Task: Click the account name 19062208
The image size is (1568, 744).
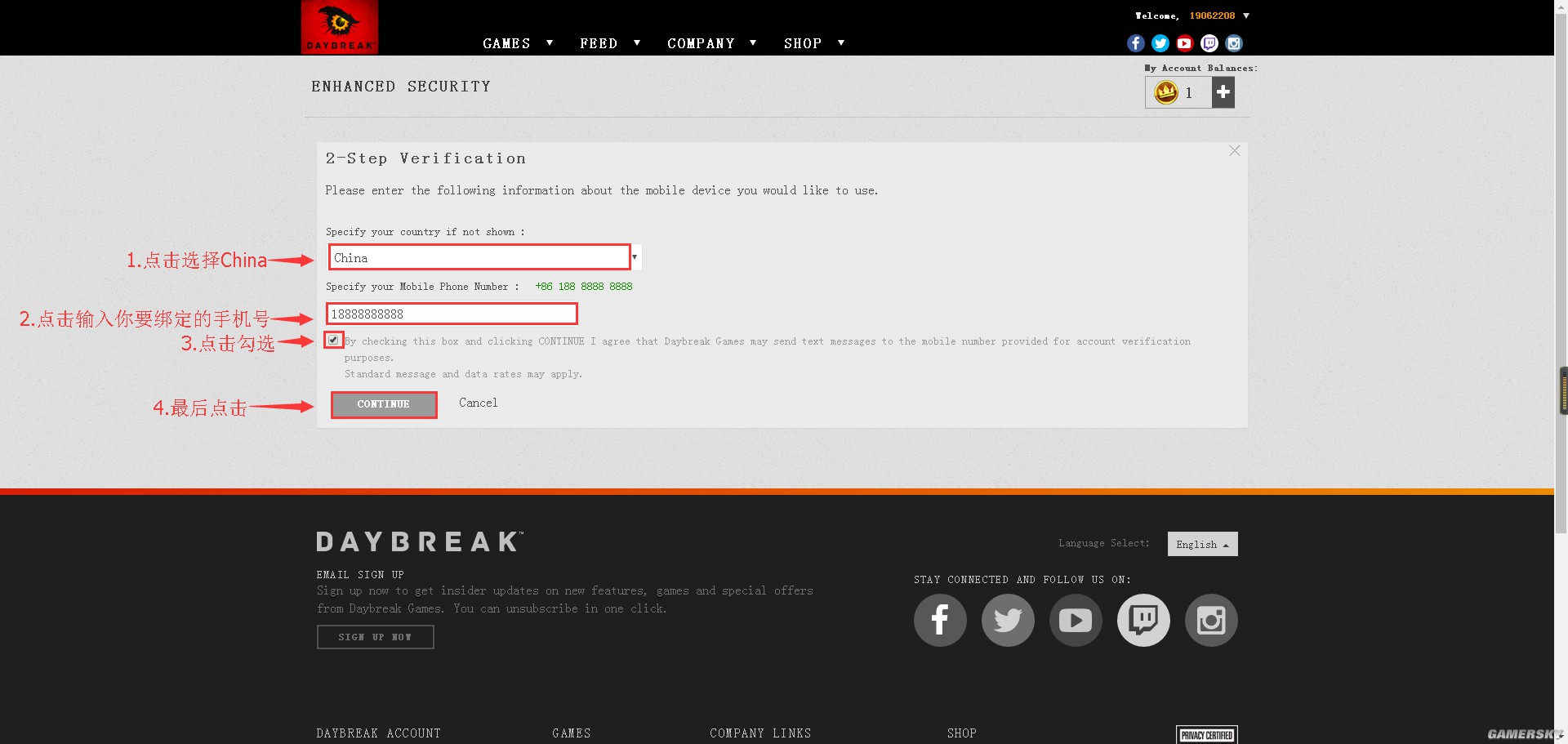Action: [1212, 16]
